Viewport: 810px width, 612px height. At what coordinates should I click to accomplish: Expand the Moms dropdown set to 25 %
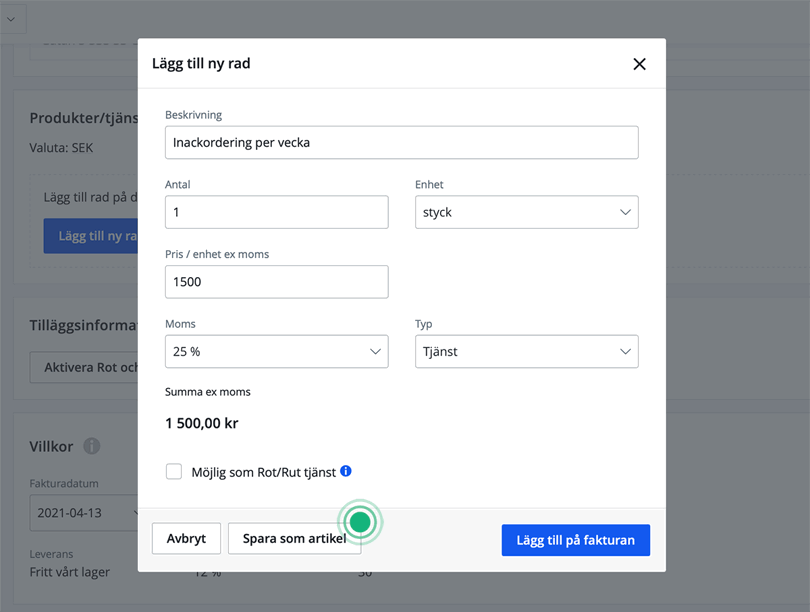tap(276, 352)
